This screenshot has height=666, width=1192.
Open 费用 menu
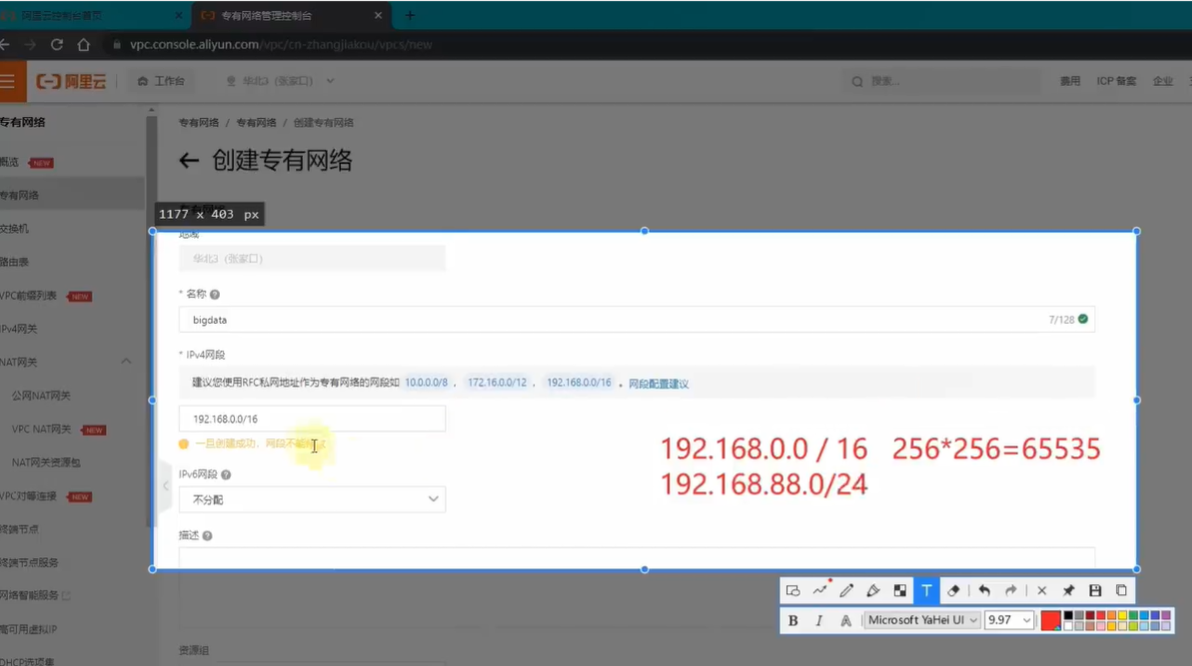[x=1070, y=81]
